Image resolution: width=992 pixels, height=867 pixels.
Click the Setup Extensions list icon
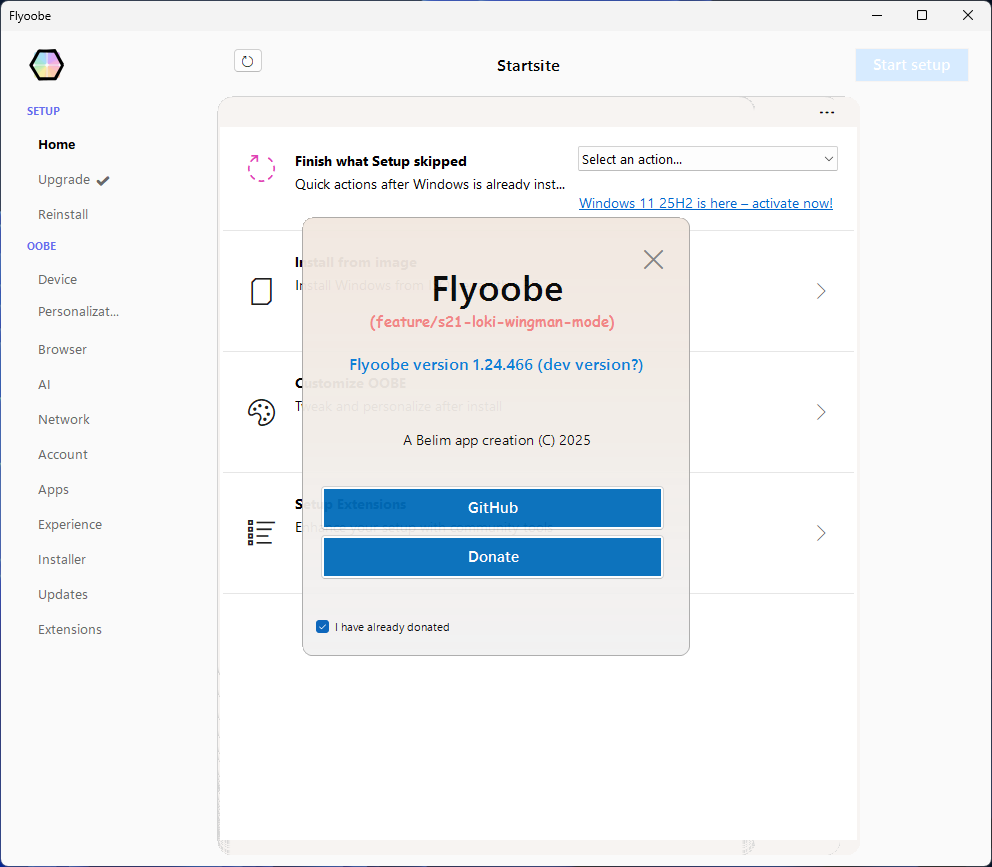coord(261,533)
